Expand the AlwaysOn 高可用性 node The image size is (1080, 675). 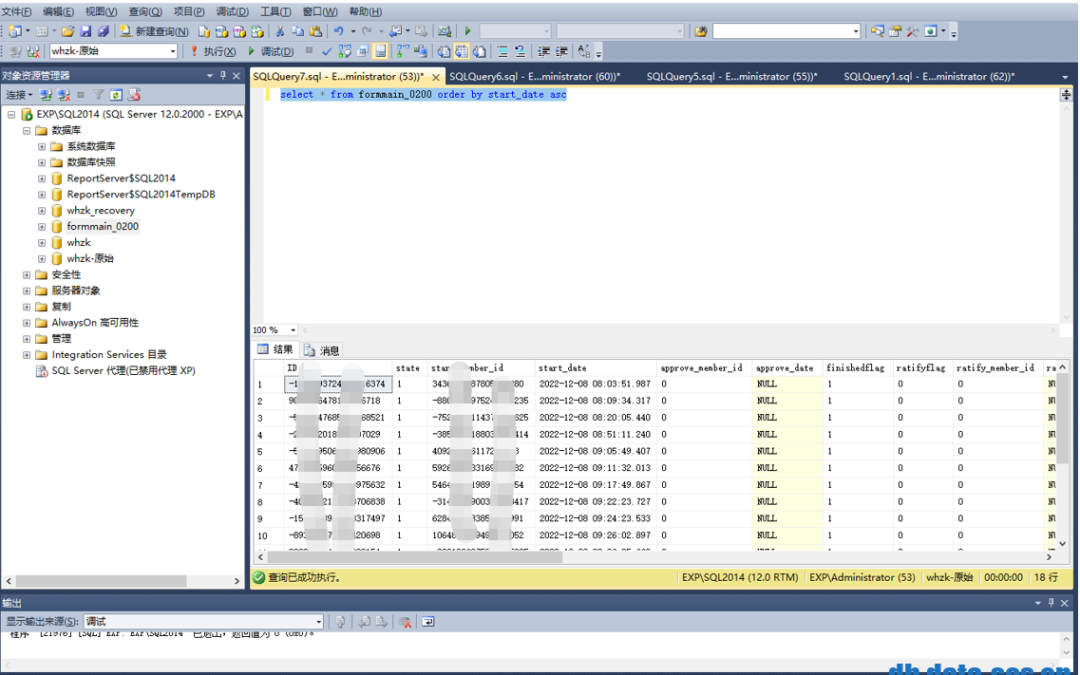[x=27, y=322]
